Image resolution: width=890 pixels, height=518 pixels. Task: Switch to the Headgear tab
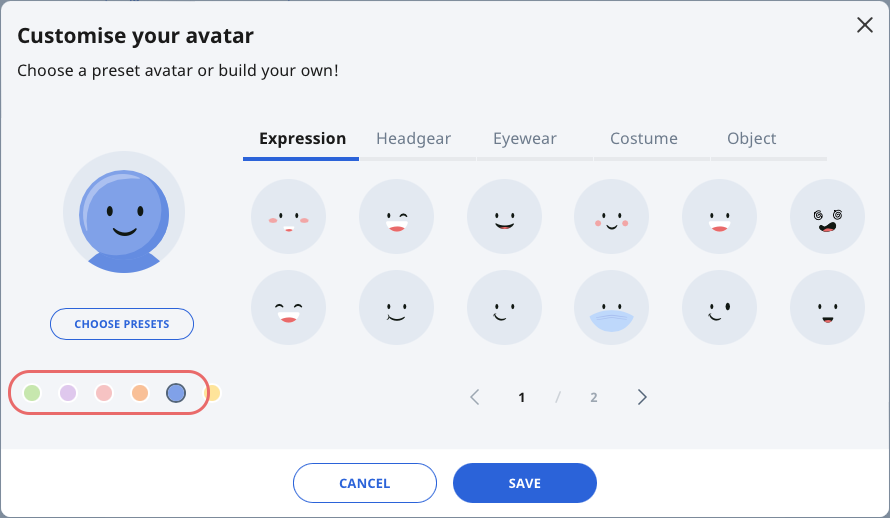click(413, 138)
